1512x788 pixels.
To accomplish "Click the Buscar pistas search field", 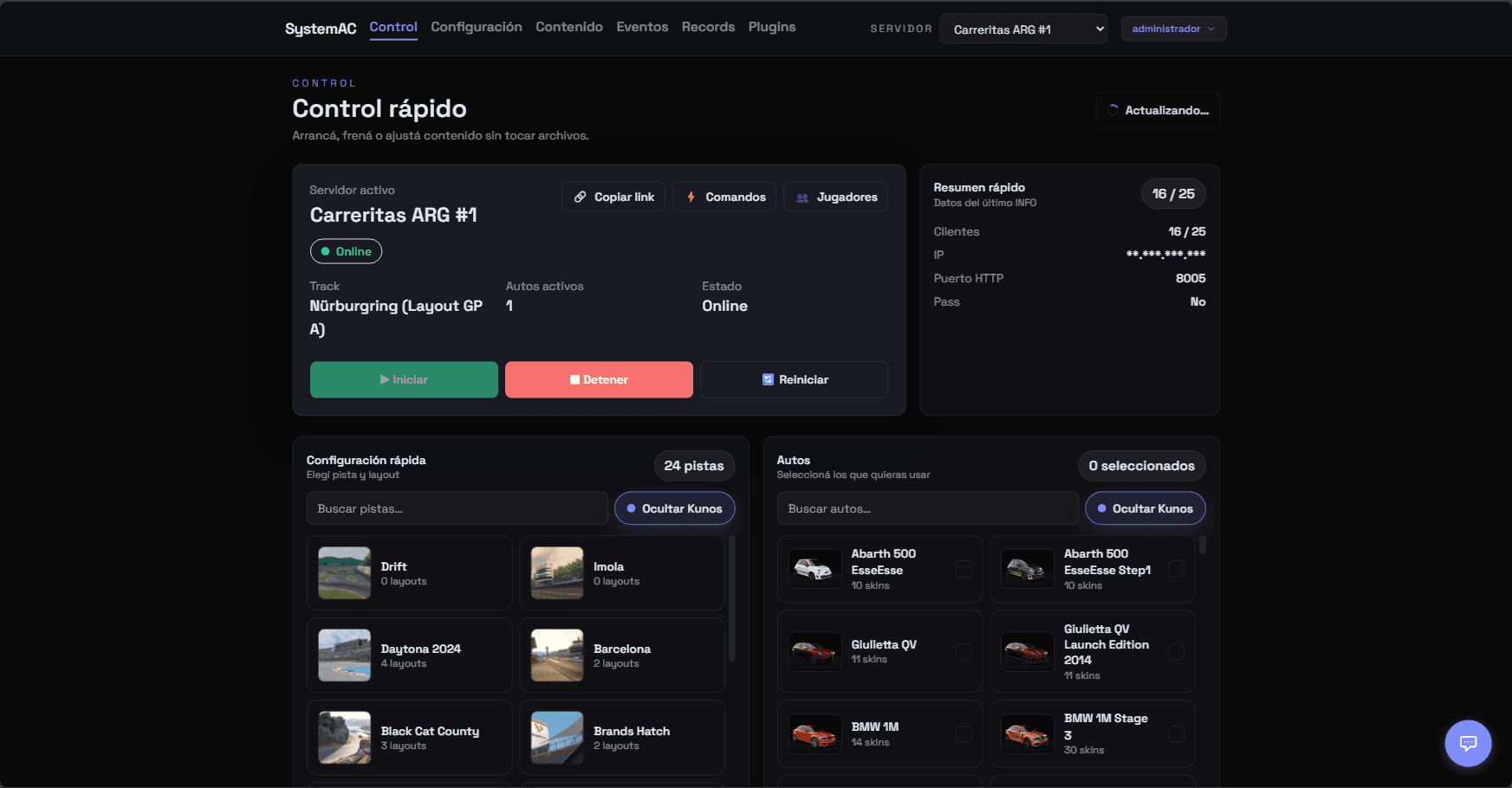I will pos(457,508).
